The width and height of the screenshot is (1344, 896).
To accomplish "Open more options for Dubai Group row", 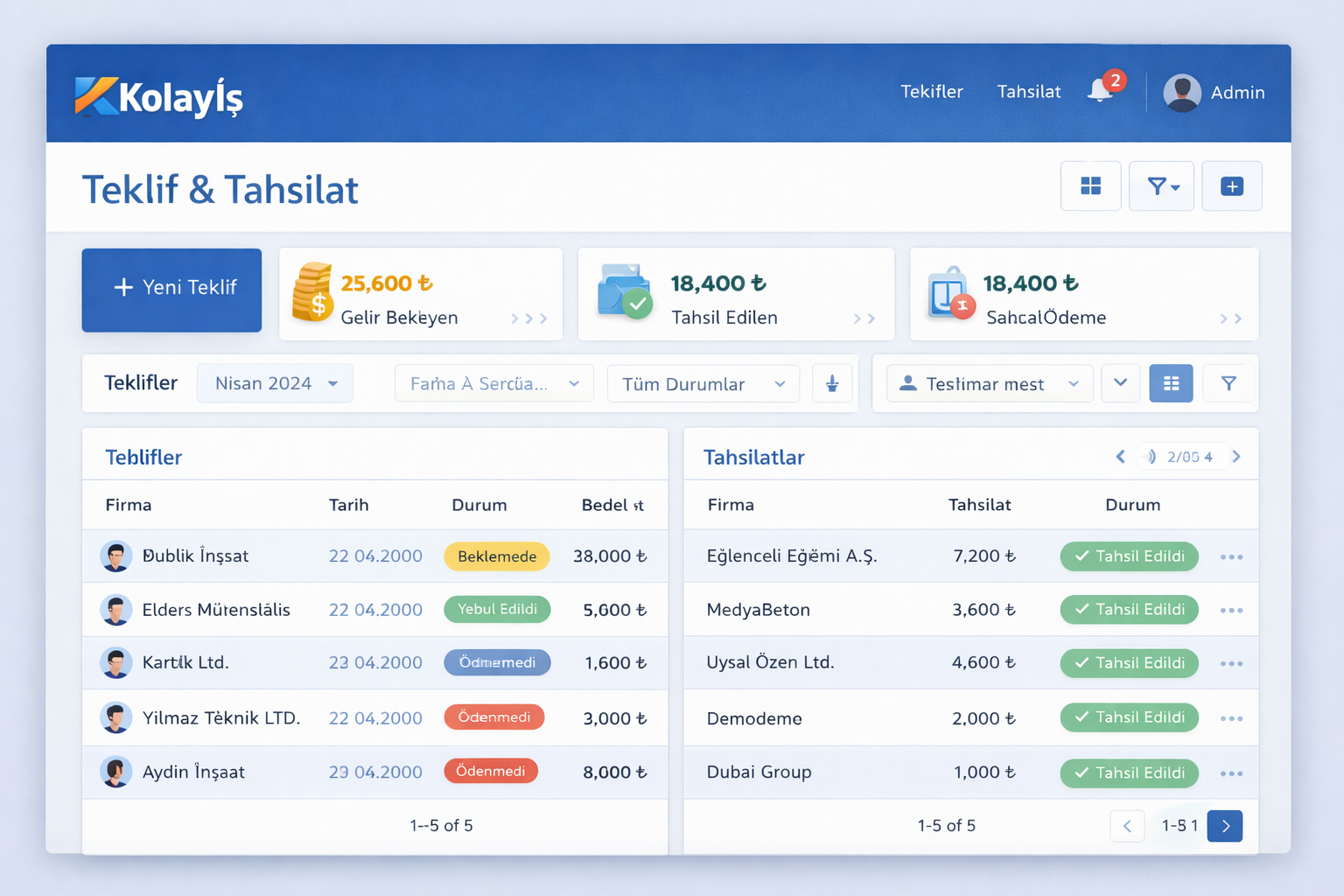I will click(x=1231, y=773).
